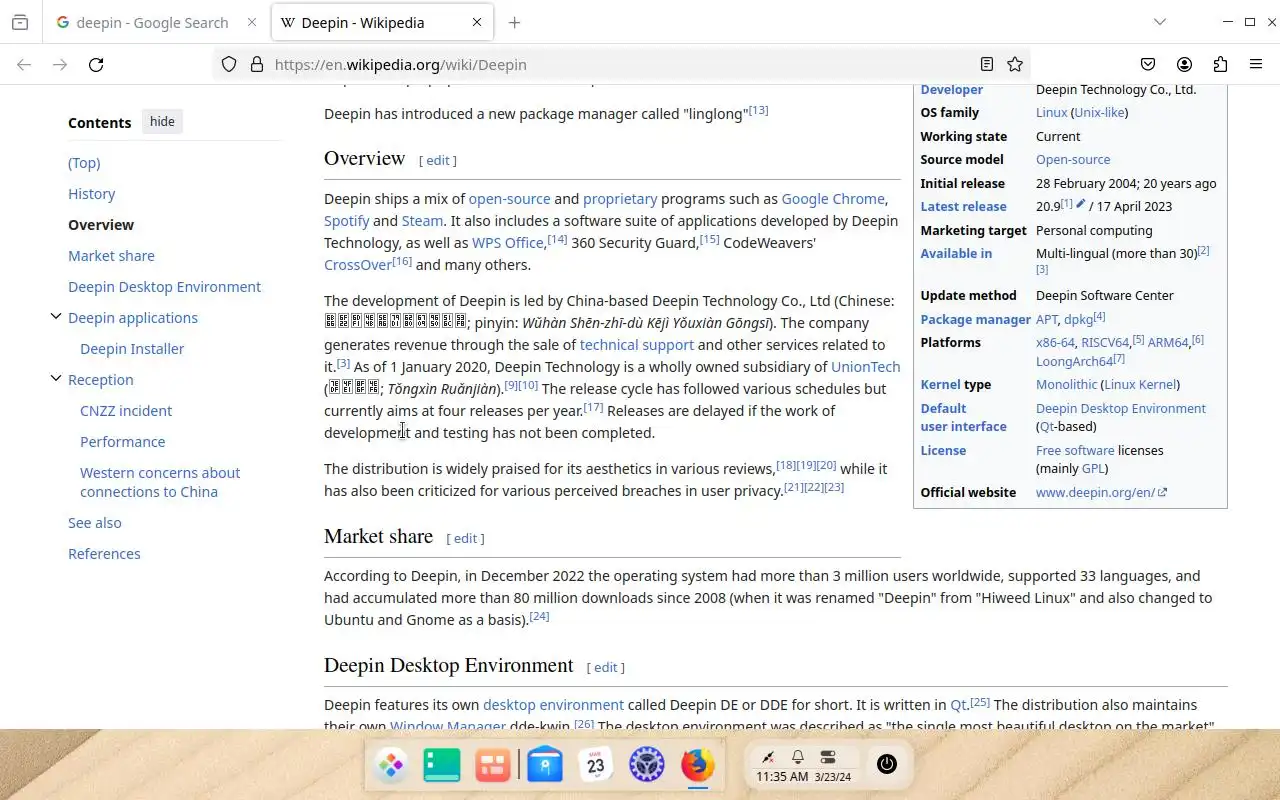Open the list all tabs dropdown

(x=1159, y=22)
